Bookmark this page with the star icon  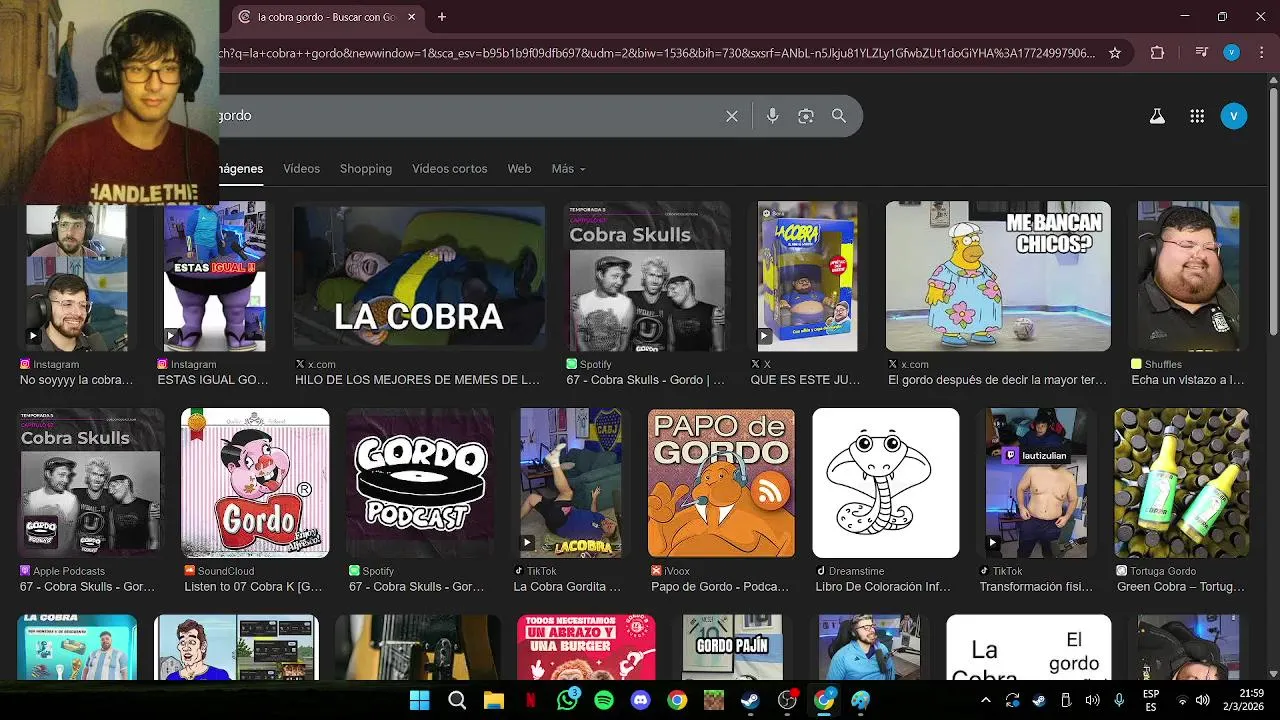[1115, 53]
